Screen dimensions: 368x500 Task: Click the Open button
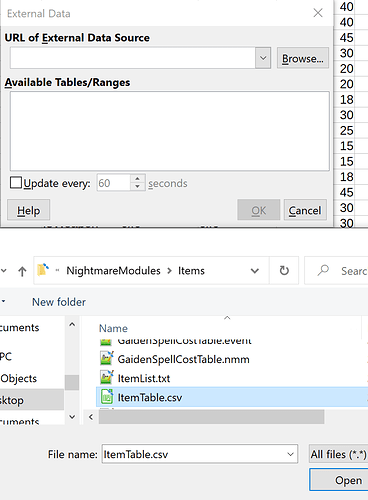[x=340, y=480]
